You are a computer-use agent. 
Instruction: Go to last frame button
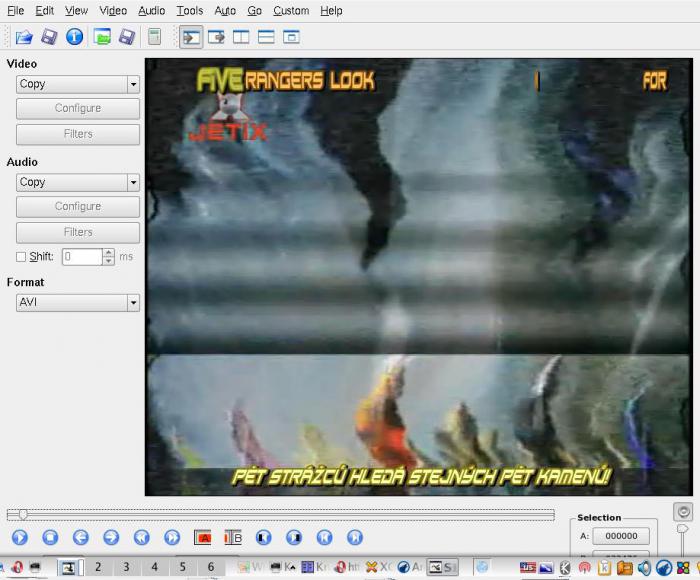[355, 537]
